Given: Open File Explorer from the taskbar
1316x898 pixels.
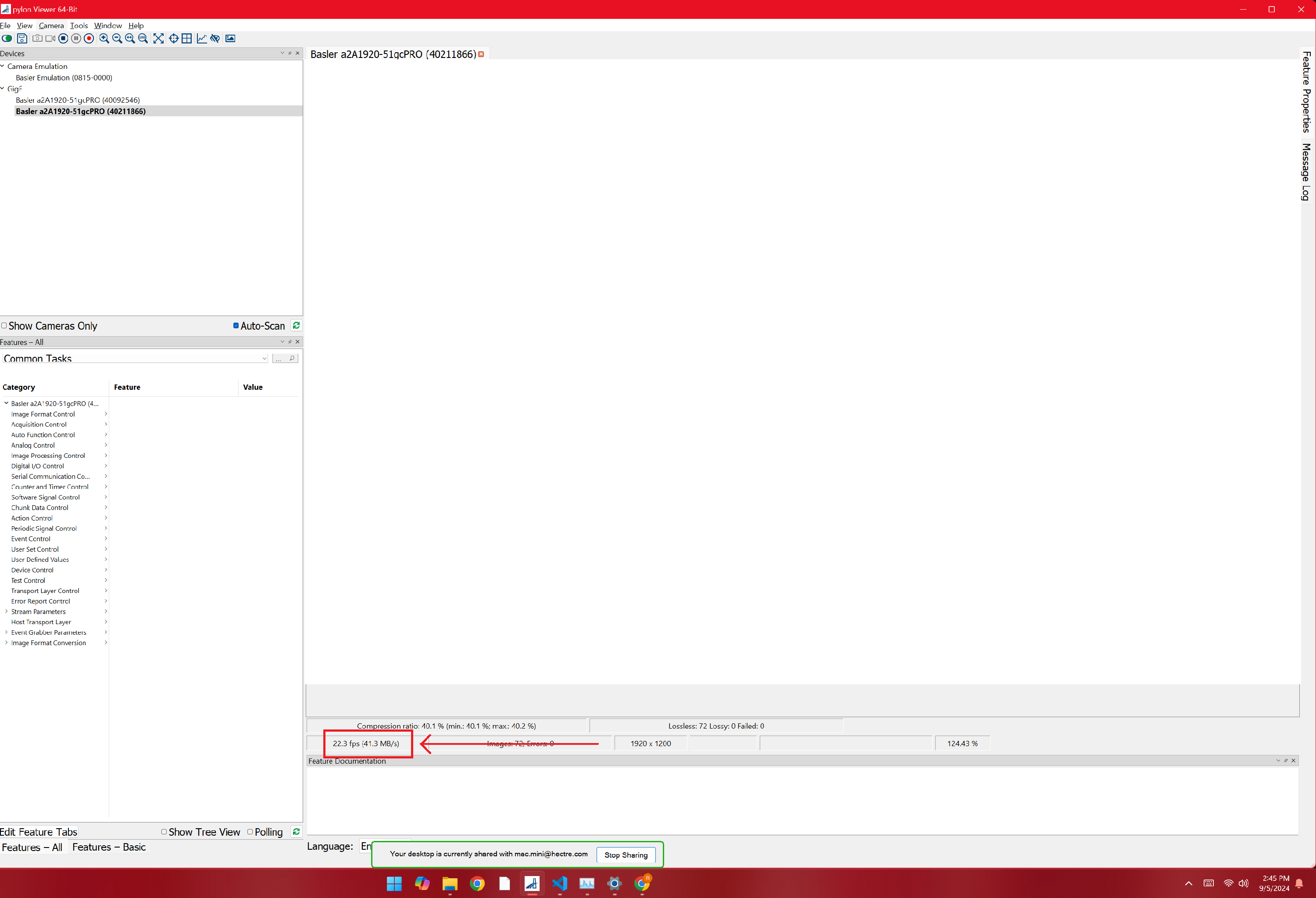Looking at the screenshot, I should coord(450,883).
